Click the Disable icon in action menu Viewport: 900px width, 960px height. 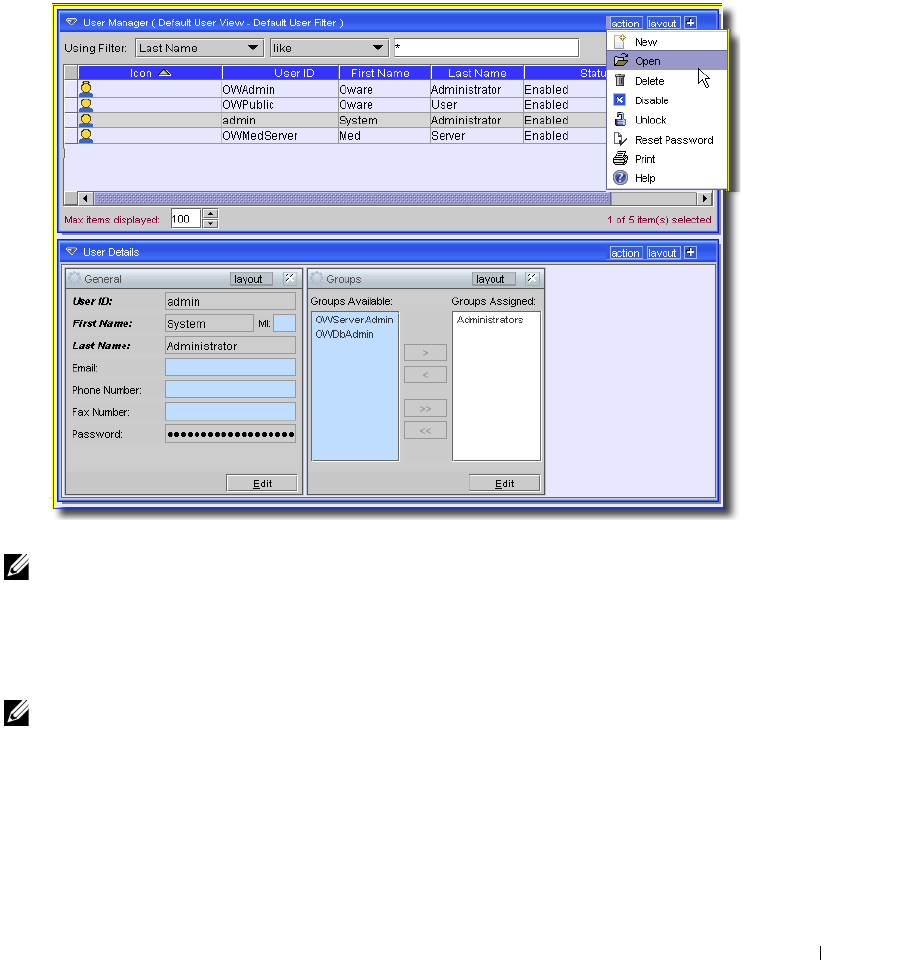620,100
